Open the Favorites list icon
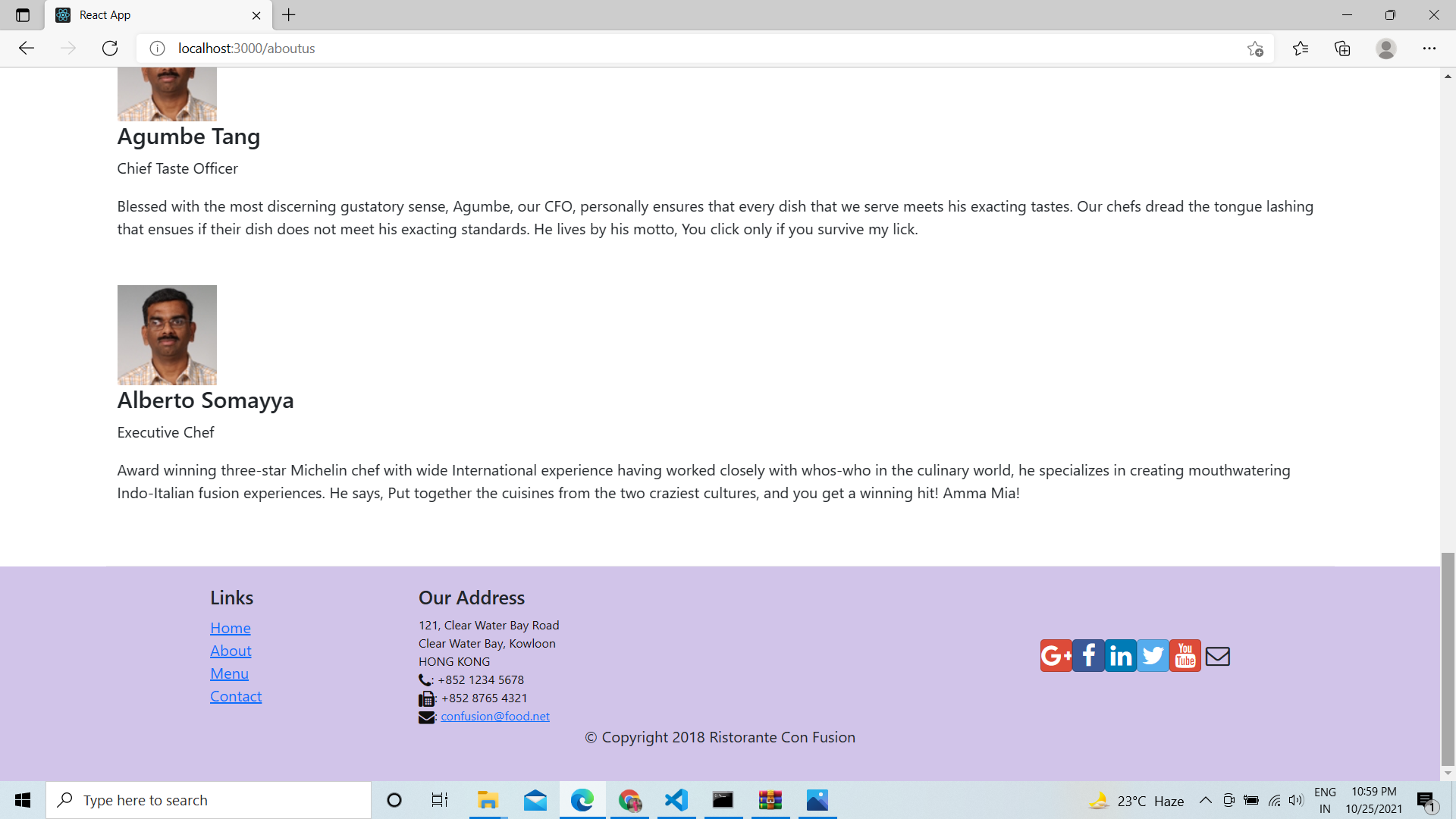Screen dimensions: 1456x819 (1301, 49)
